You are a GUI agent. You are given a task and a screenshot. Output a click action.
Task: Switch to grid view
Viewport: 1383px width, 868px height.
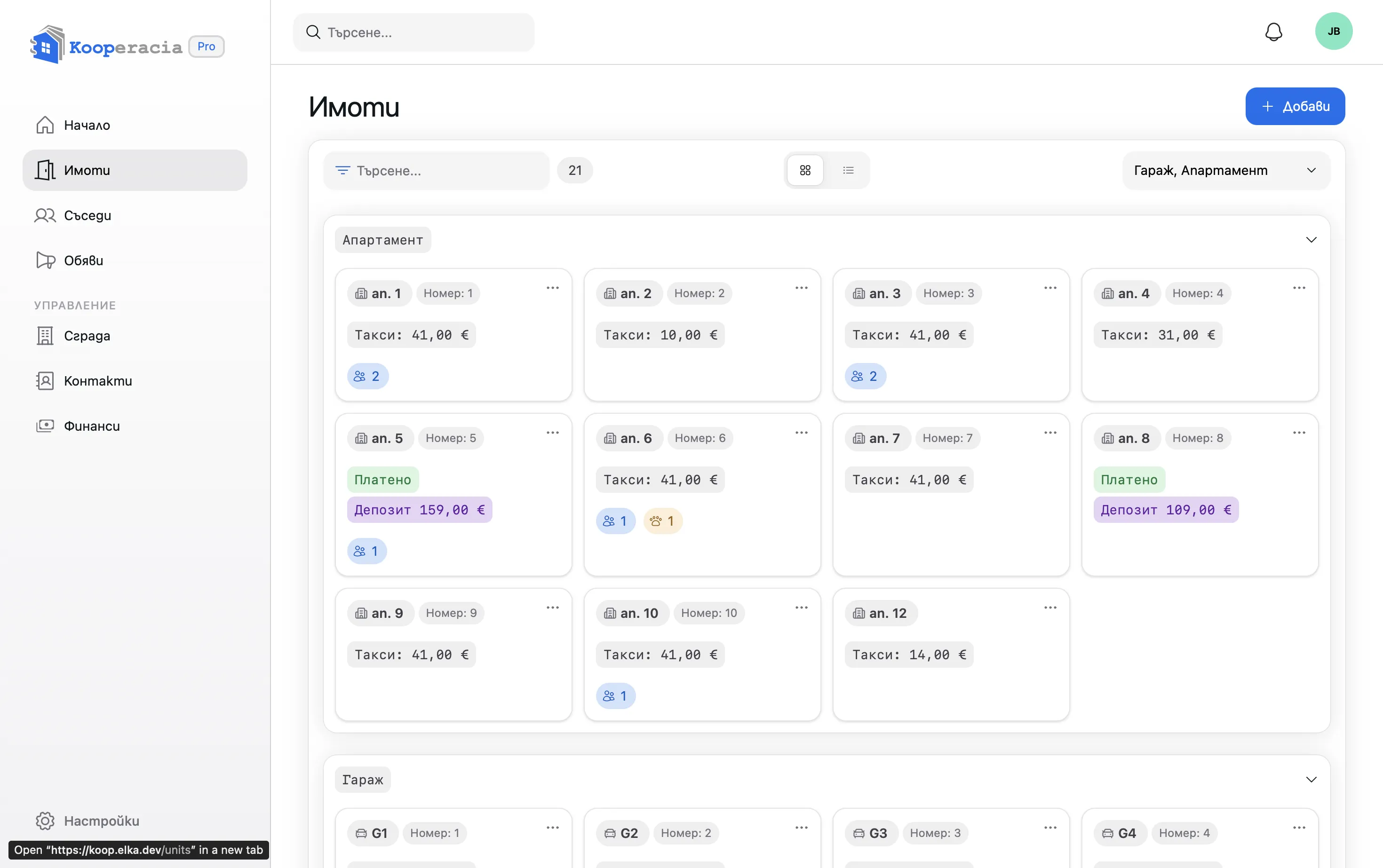click(x=805, y=171)
